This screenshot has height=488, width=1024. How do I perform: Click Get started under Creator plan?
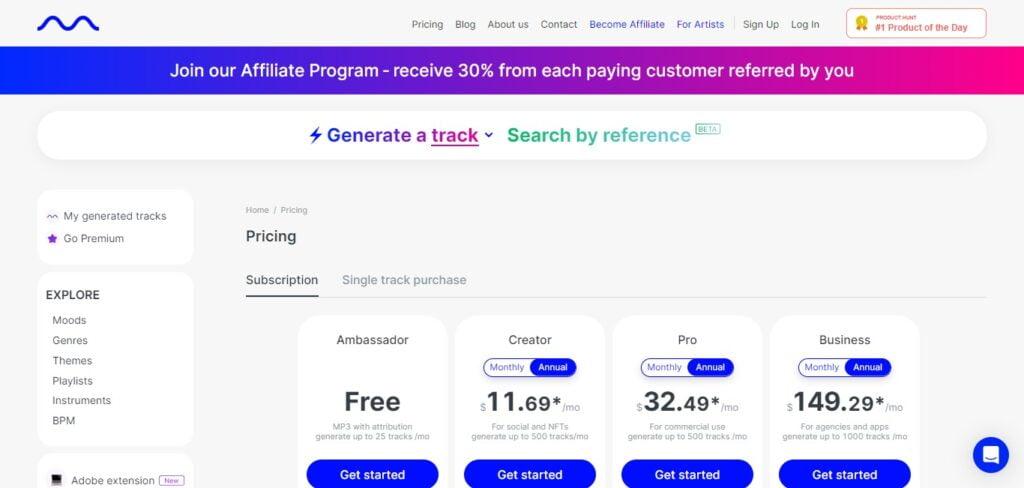pos(530,474)
